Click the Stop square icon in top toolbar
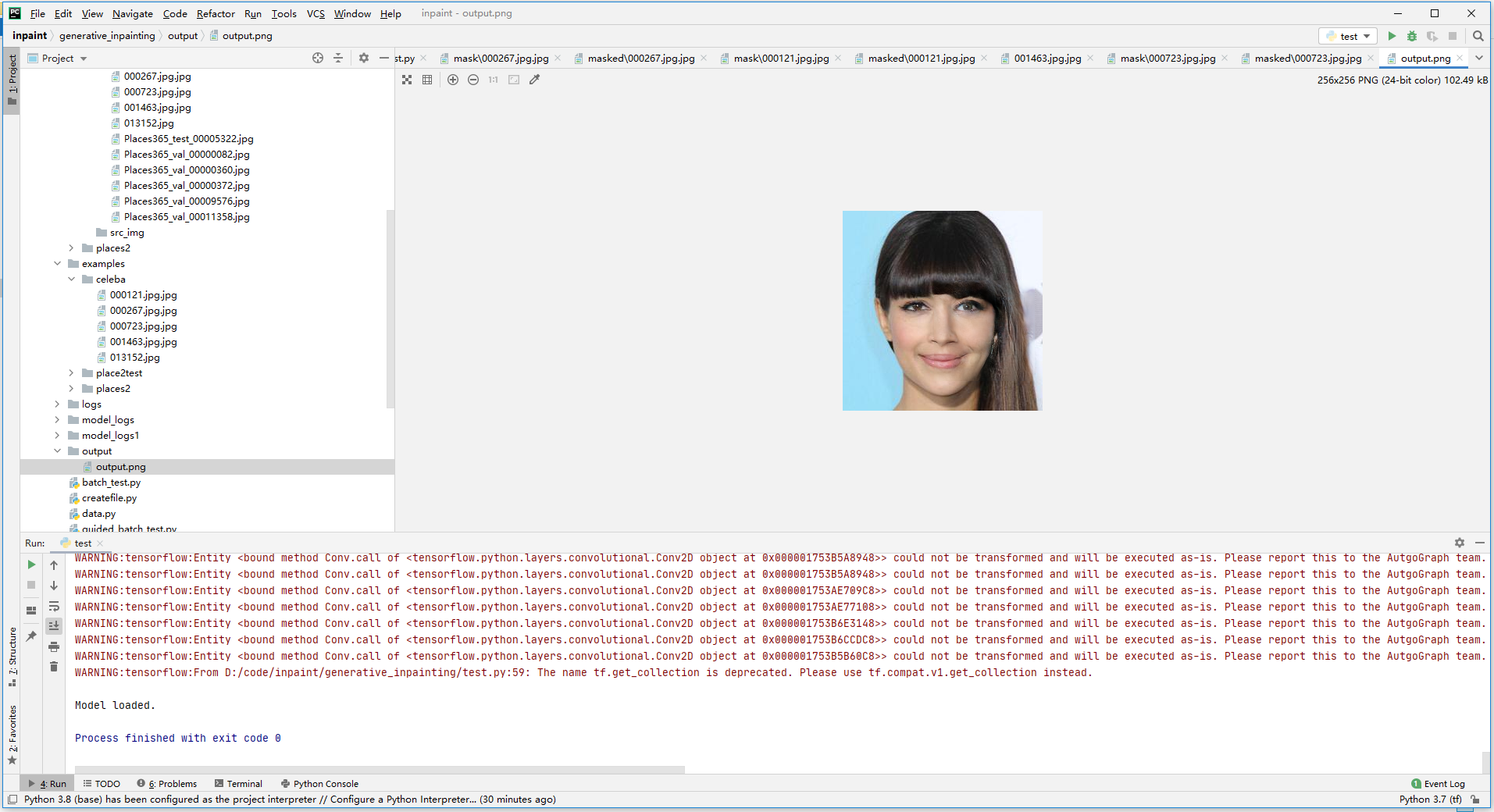1494x812 pixels. 1453,36
